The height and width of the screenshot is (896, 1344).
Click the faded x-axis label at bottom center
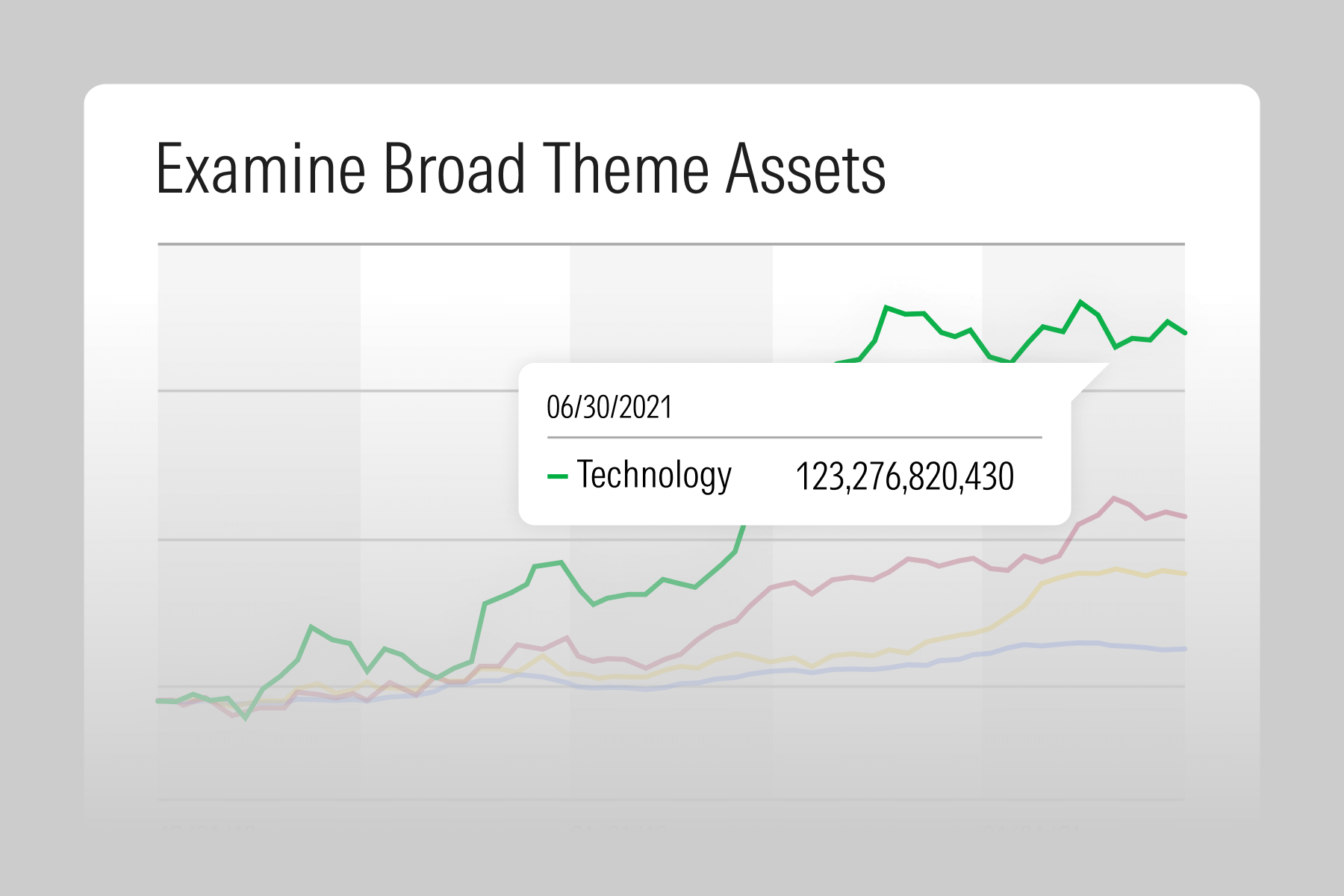point(618,829)
